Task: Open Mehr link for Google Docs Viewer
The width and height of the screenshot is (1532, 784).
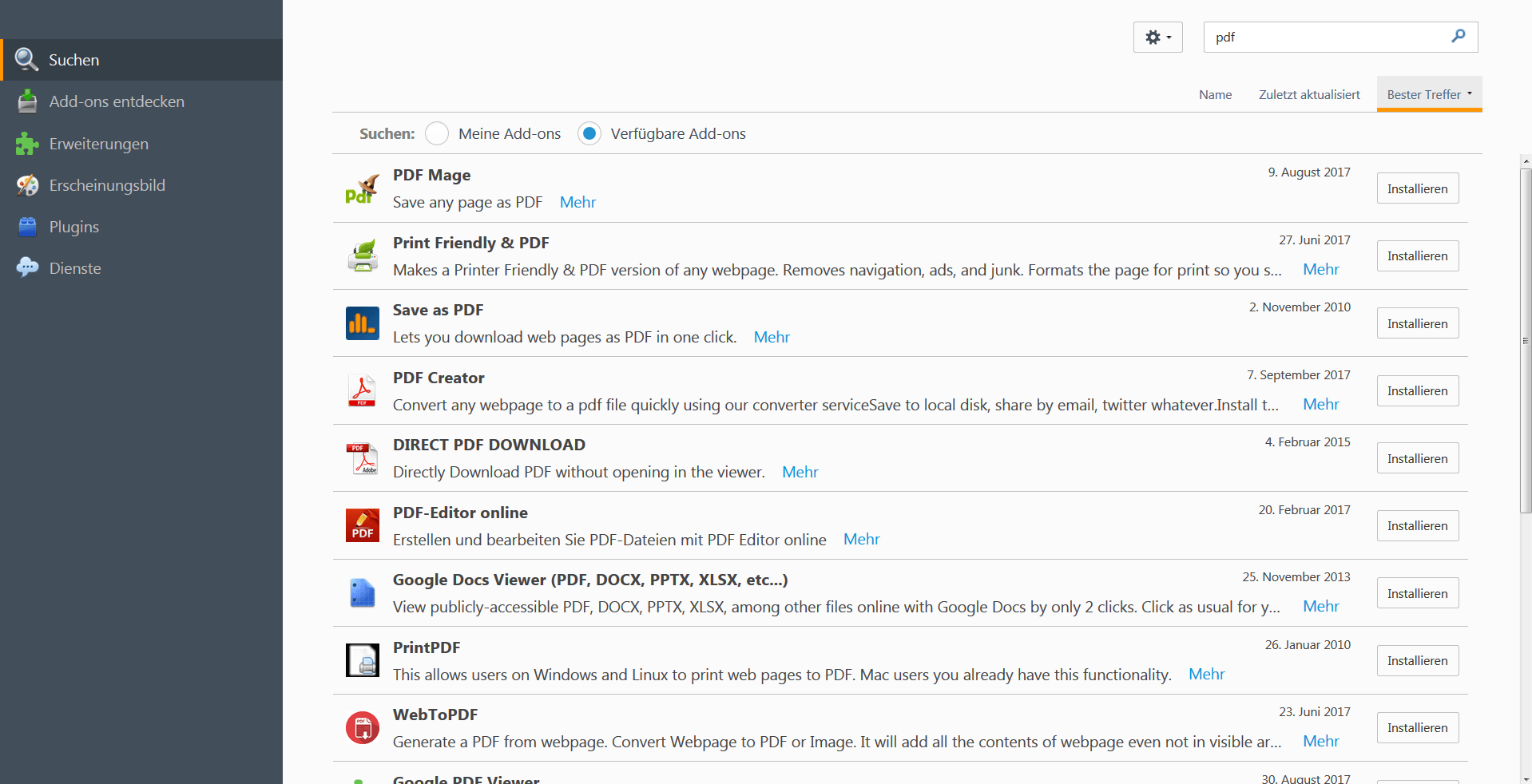Action: pos(1320,606)
